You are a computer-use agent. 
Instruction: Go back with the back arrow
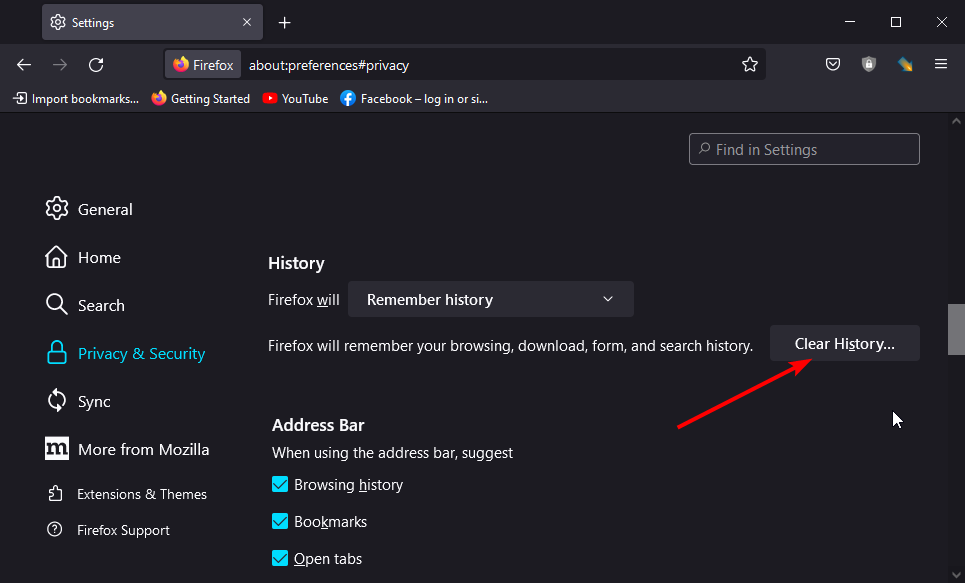click(x=24, y=65)
